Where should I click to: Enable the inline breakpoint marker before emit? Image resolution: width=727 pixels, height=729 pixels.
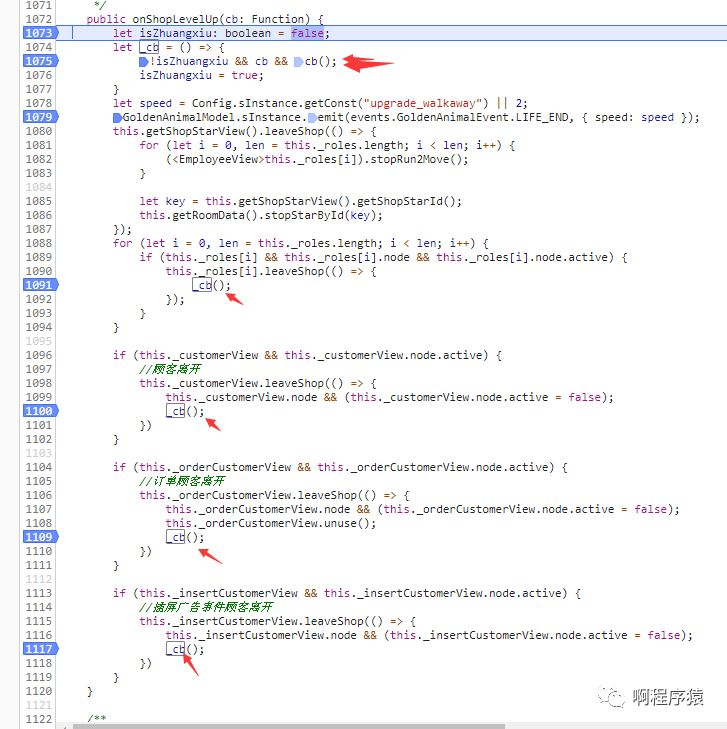pyautogui.click(x=313, y=118)
